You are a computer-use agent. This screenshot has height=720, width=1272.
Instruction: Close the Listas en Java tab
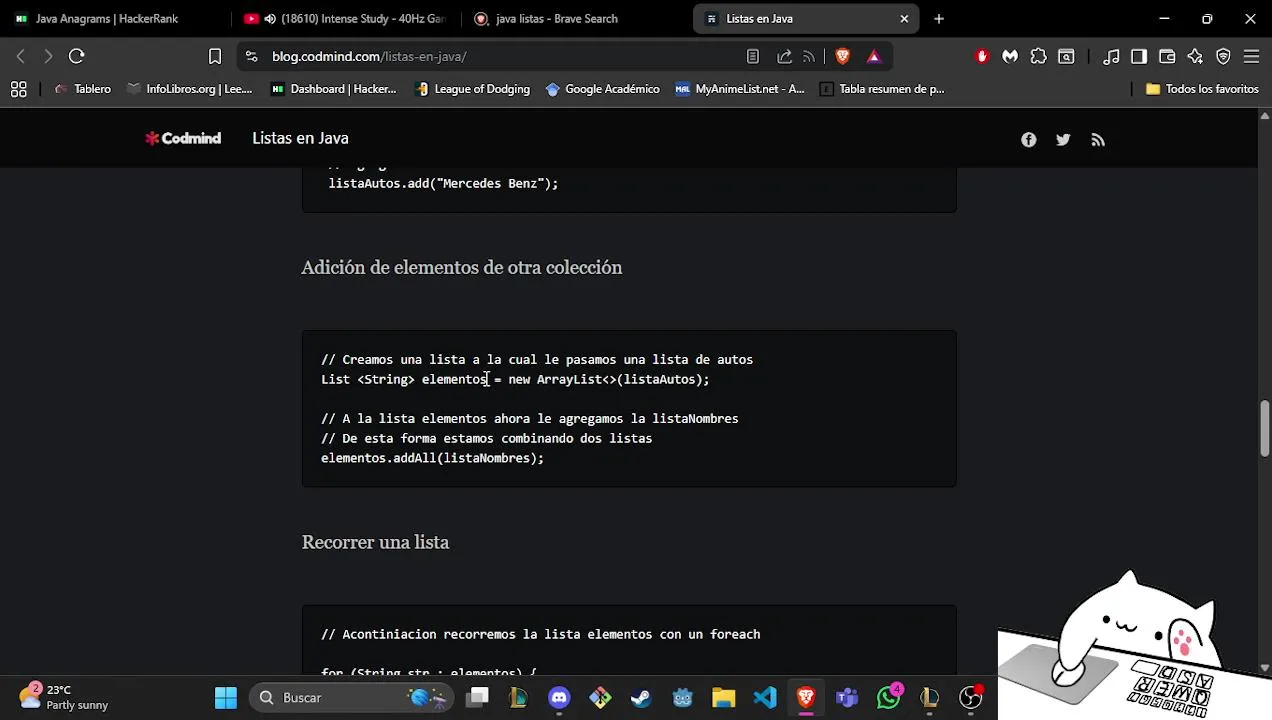904,18
